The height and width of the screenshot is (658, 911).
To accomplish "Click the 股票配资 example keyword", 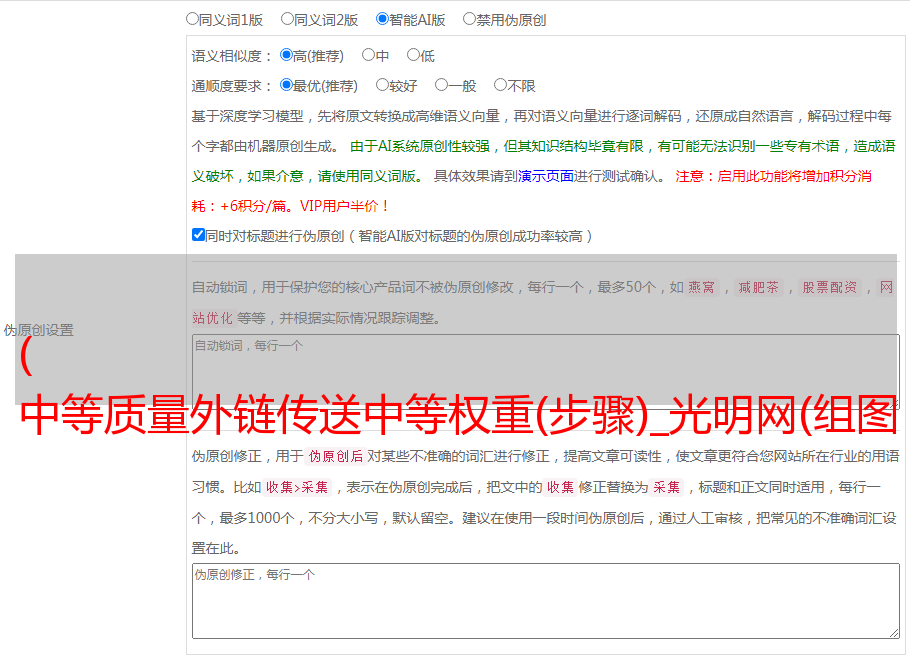I will (830, 287).
